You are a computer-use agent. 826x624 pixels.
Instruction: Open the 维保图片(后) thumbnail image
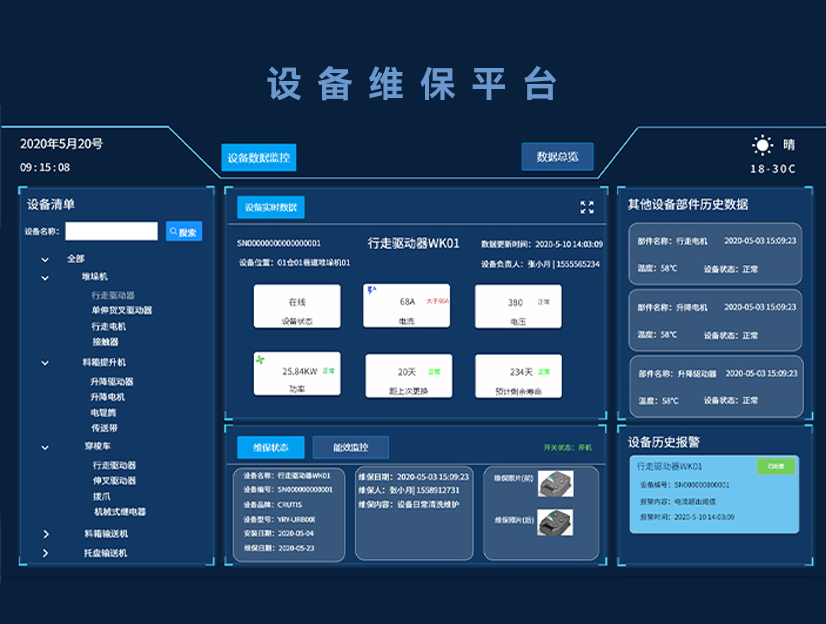556,522
